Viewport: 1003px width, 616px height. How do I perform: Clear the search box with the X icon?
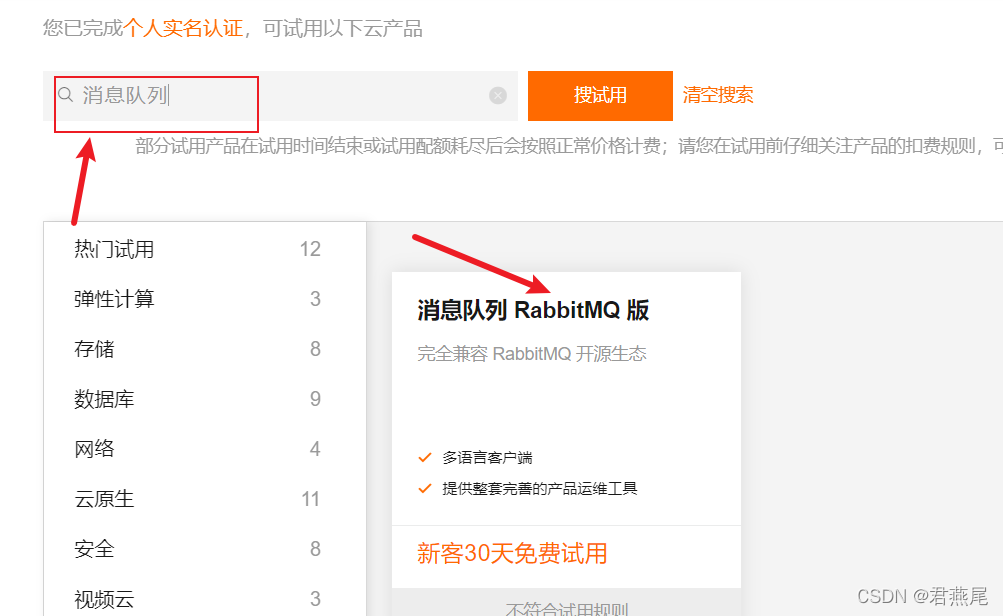point(498,95)
